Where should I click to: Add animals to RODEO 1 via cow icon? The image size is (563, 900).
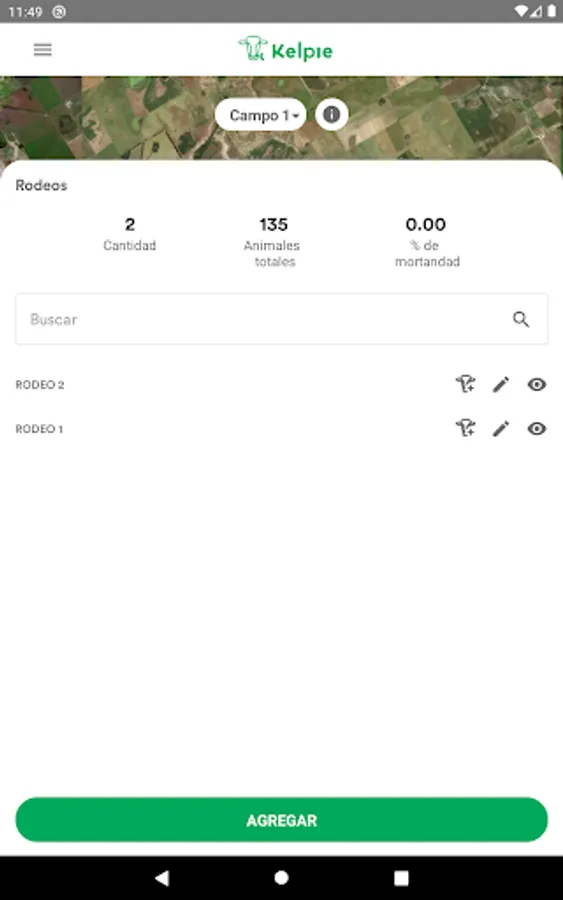coord(465,428)
